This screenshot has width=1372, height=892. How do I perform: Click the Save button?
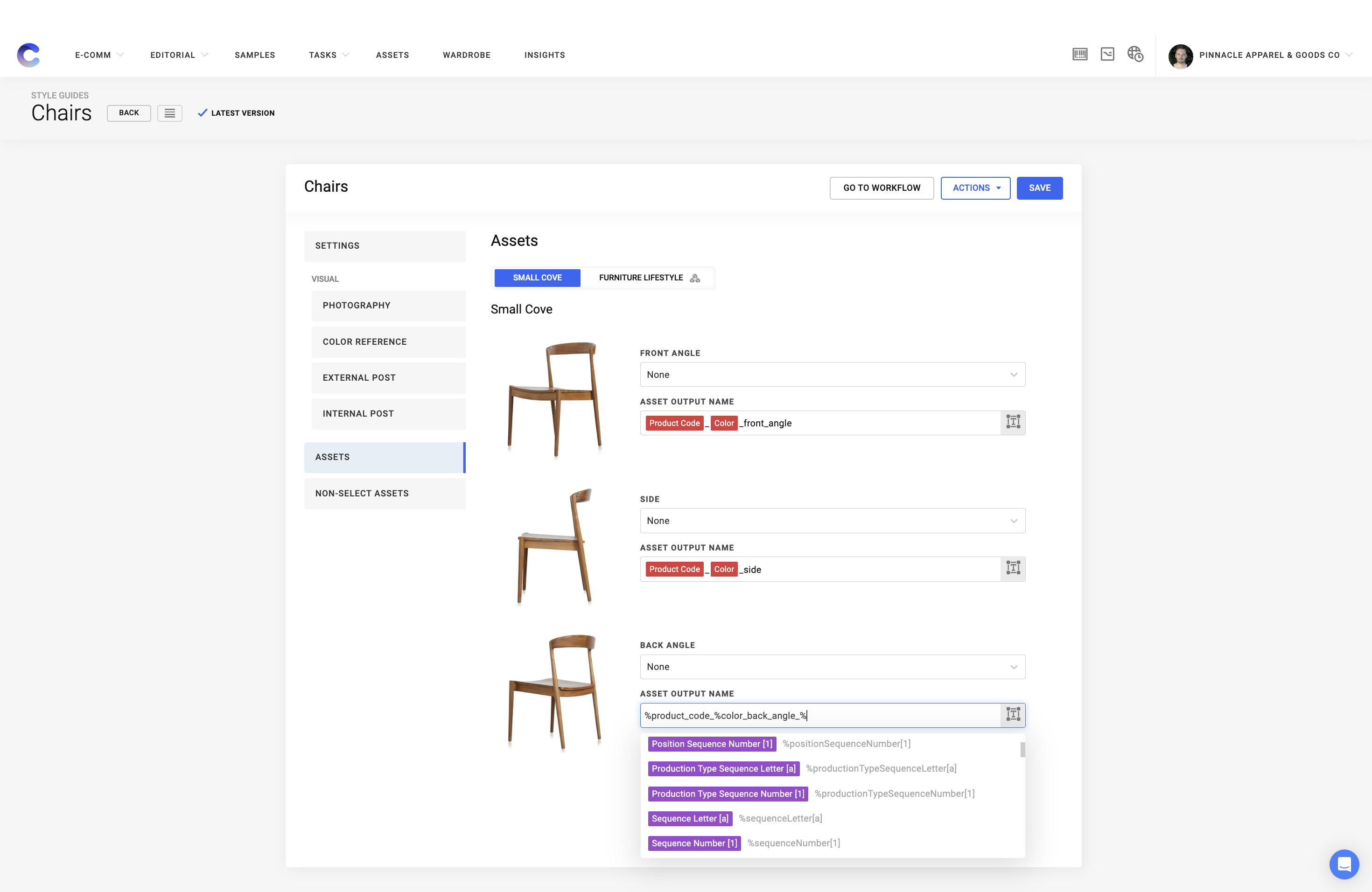tap(1039, 188)
